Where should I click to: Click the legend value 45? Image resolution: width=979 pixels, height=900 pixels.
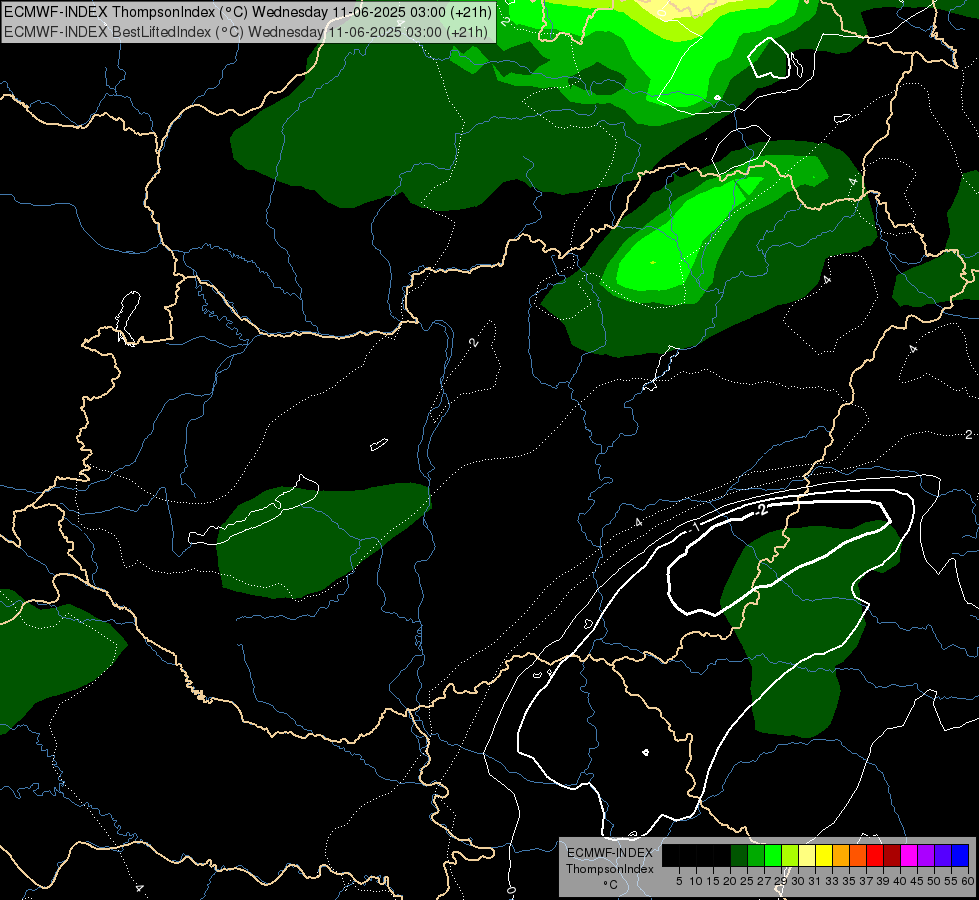coord(917,881)
